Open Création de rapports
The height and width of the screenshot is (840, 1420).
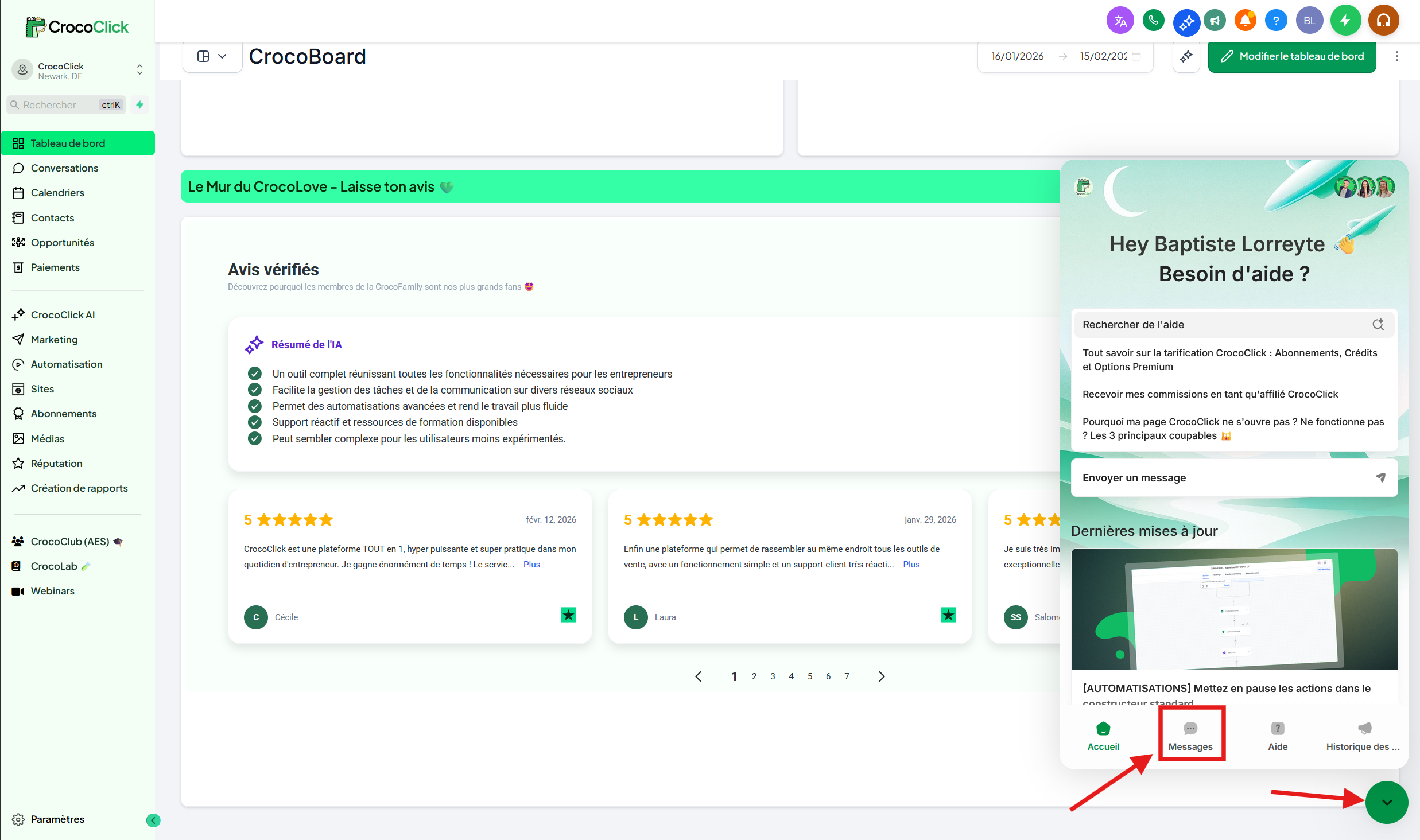78,488
